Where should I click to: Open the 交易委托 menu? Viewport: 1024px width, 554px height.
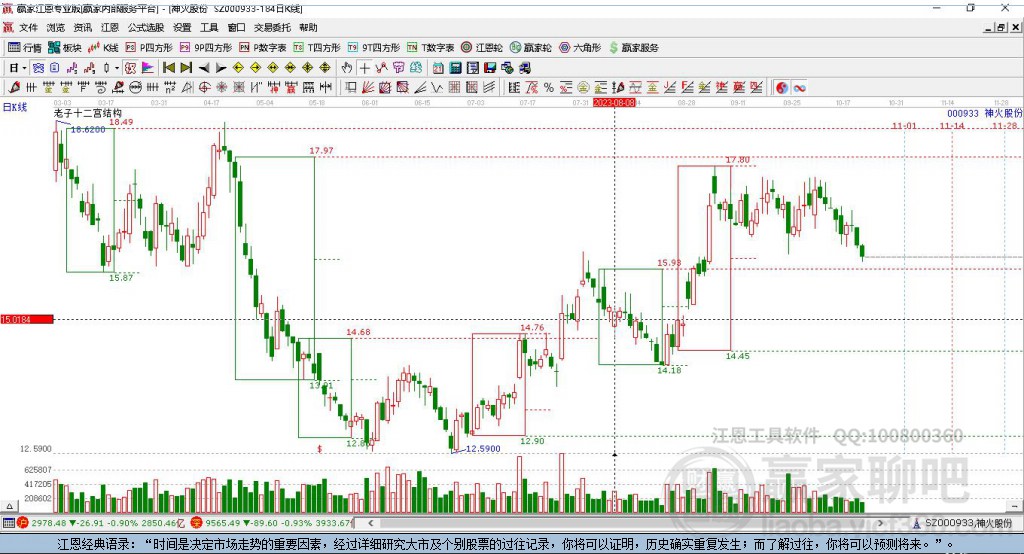coord(272,27)
